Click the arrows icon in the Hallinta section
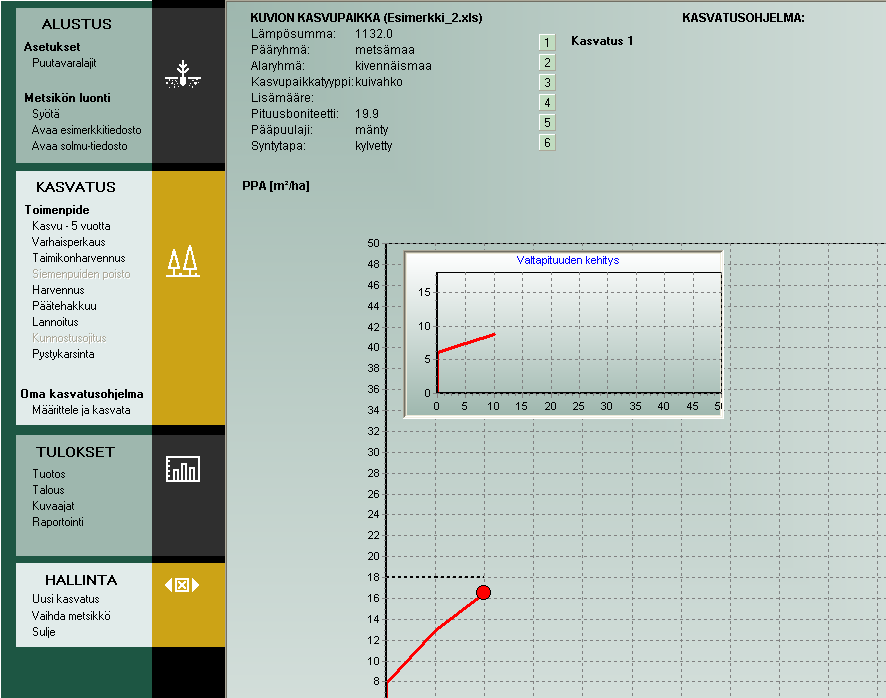 (182, 585)
